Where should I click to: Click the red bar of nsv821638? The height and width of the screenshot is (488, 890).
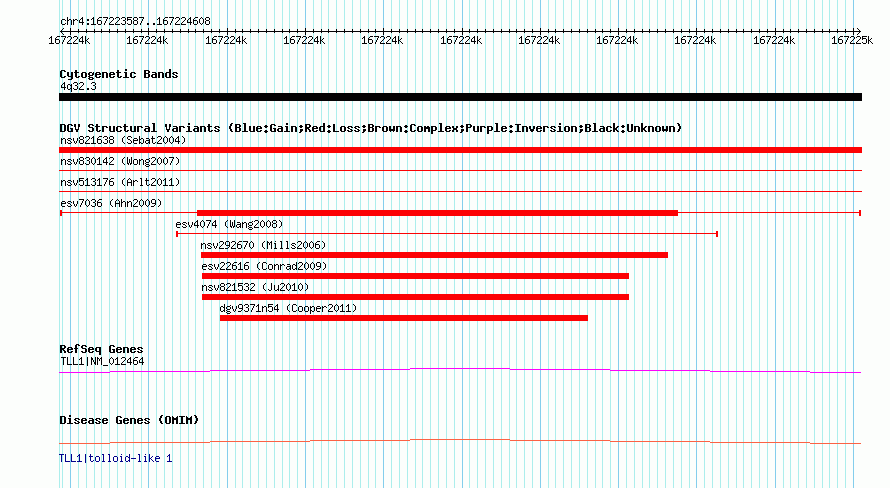click(x=460, y=150)
